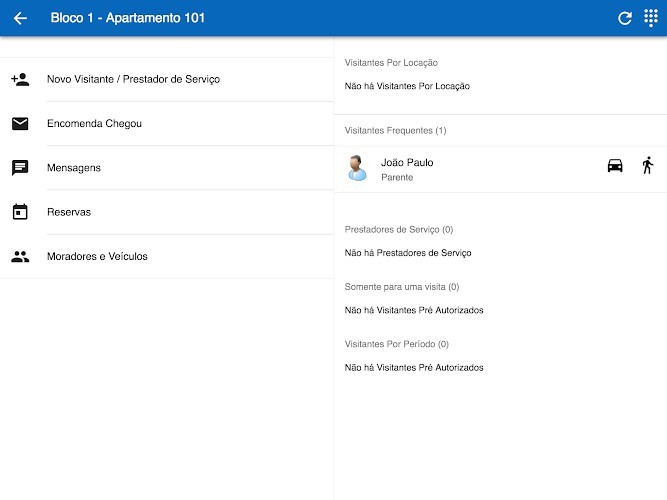This screenshot has width=667, height=500.
Task: Go back using the arrow icon
Action: coord(20,18)
